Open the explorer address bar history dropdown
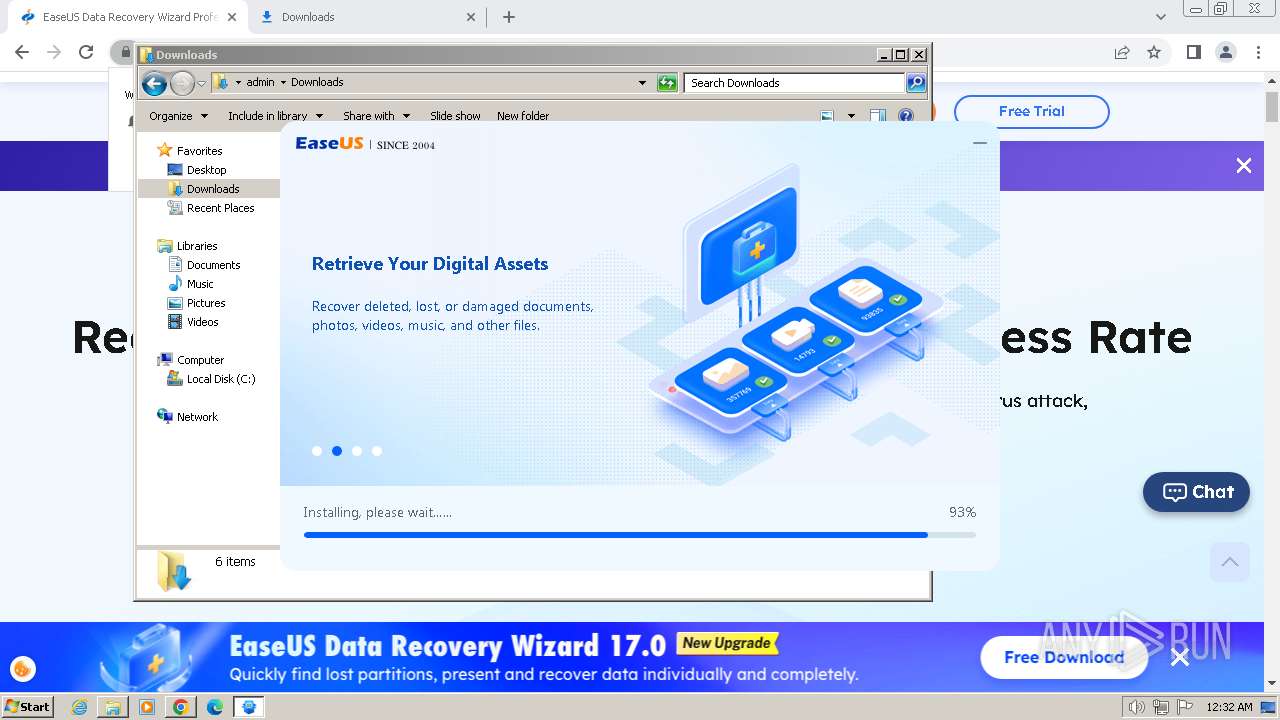The image size is (1280, 720). coord(642,83)
